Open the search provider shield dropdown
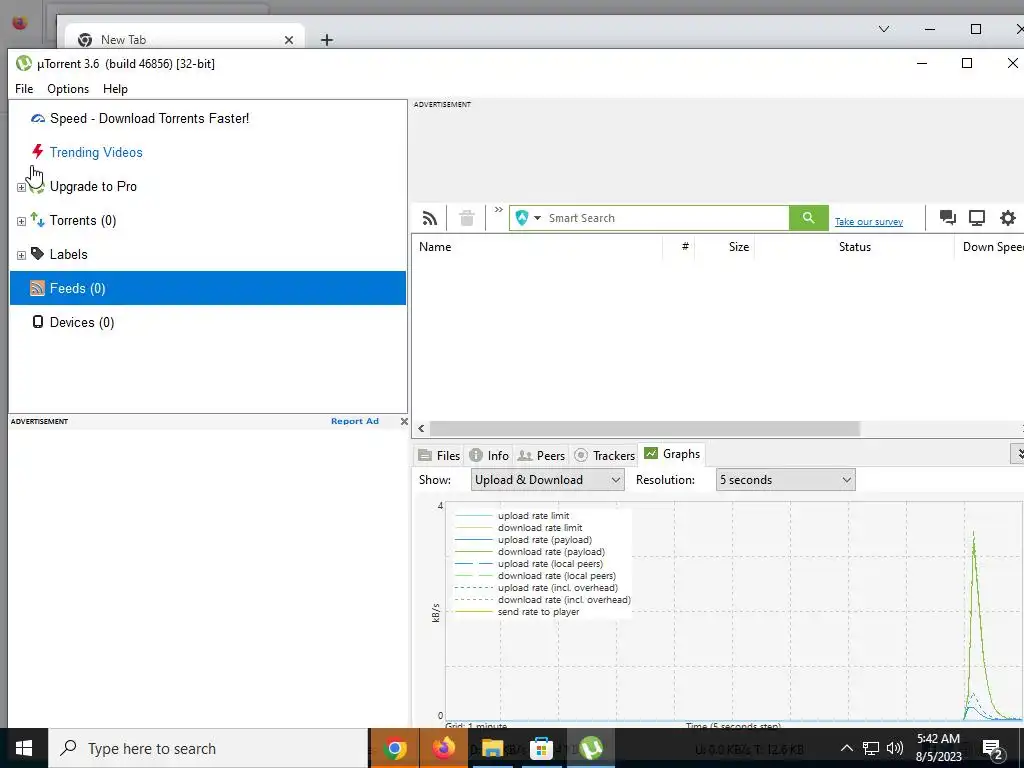 pyautogui.click(x=528, y=218)
